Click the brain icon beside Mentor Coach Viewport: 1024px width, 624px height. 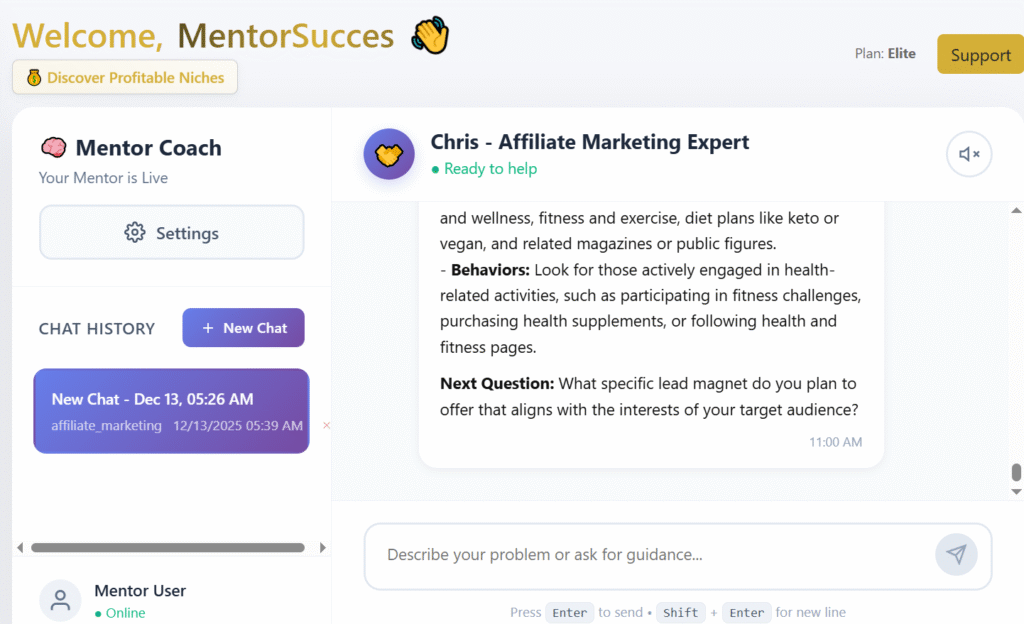pos(53,148)
